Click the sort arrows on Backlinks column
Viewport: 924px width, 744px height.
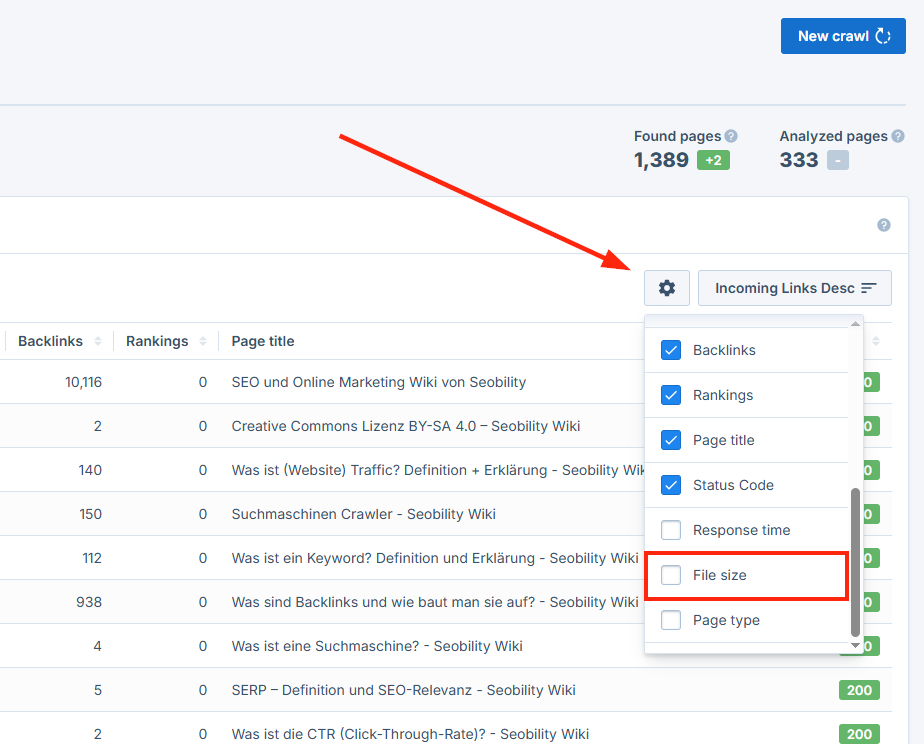pyautogui.click(x=98, y=341)
